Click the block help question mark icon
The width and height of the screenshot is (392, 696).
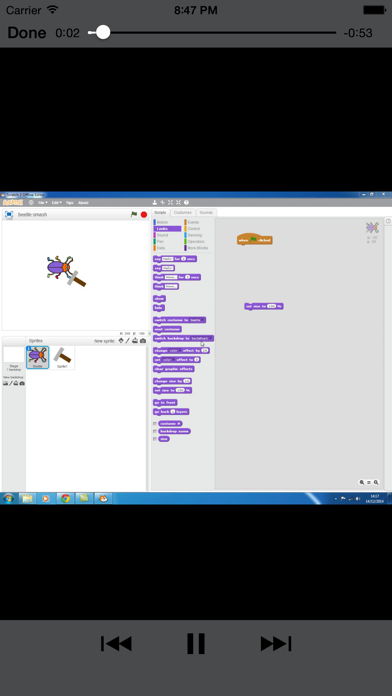pos(186,202)
